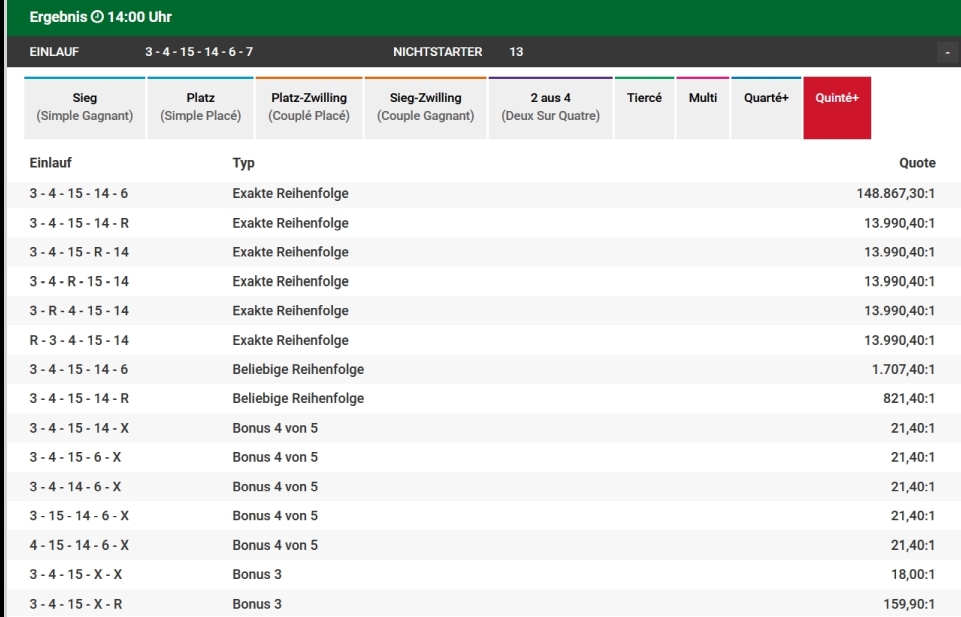The height and width of the screenshot is (617, 961).
Task: Switch to 2 aus 4 tab
Action: 550,108
